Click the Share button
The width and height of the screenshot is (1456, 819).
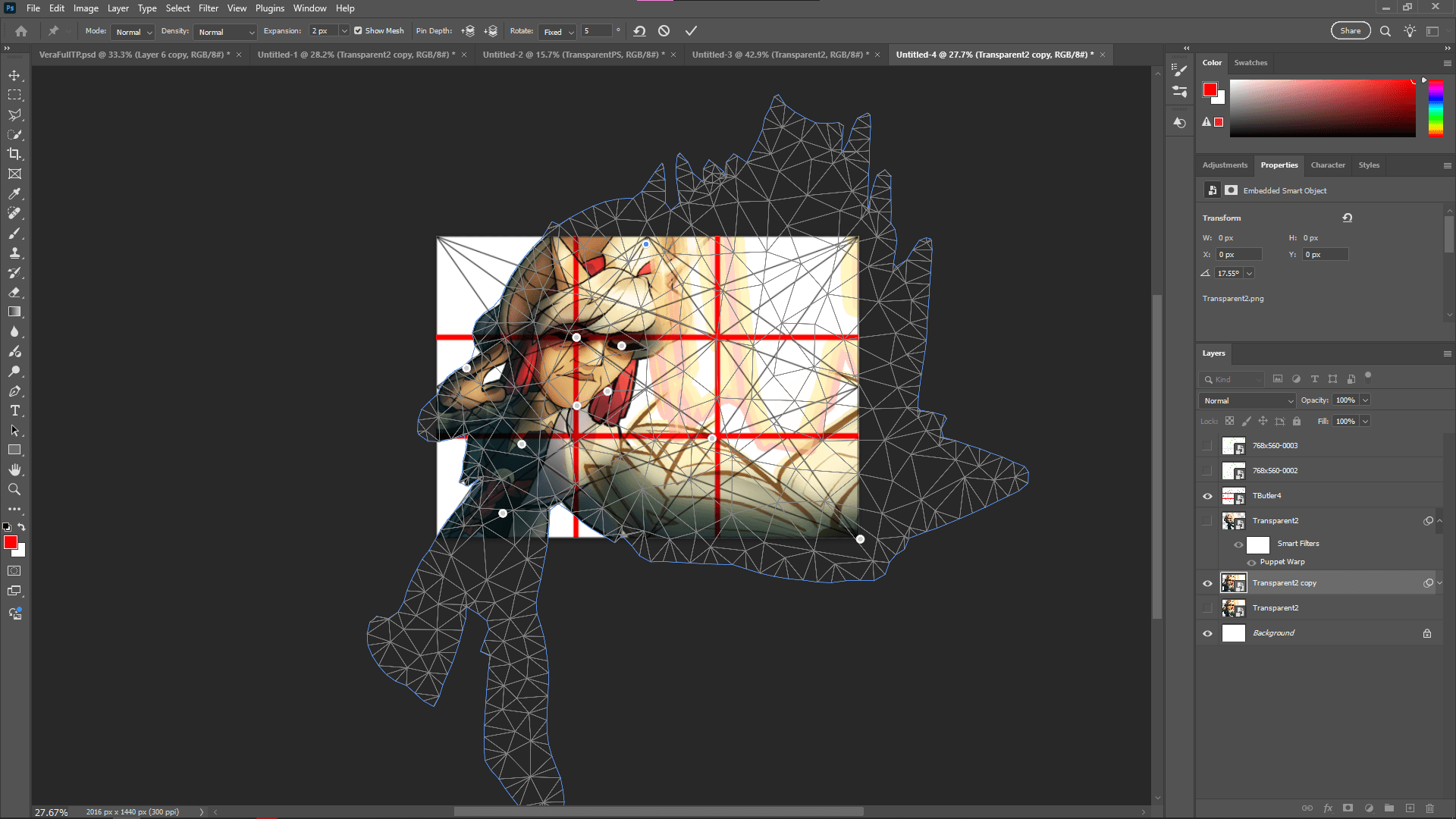point(1350,30)
